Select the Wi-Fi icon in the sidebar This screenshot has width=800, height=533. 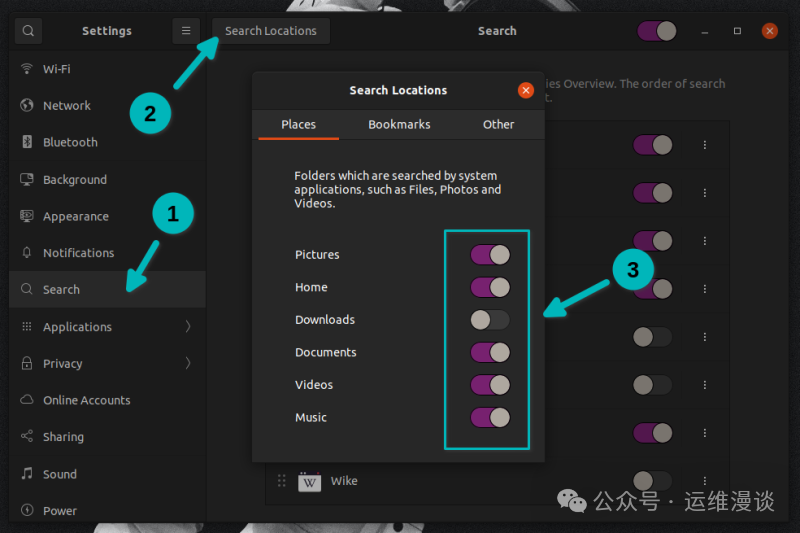pyautogui.click(x=27, y=68)
